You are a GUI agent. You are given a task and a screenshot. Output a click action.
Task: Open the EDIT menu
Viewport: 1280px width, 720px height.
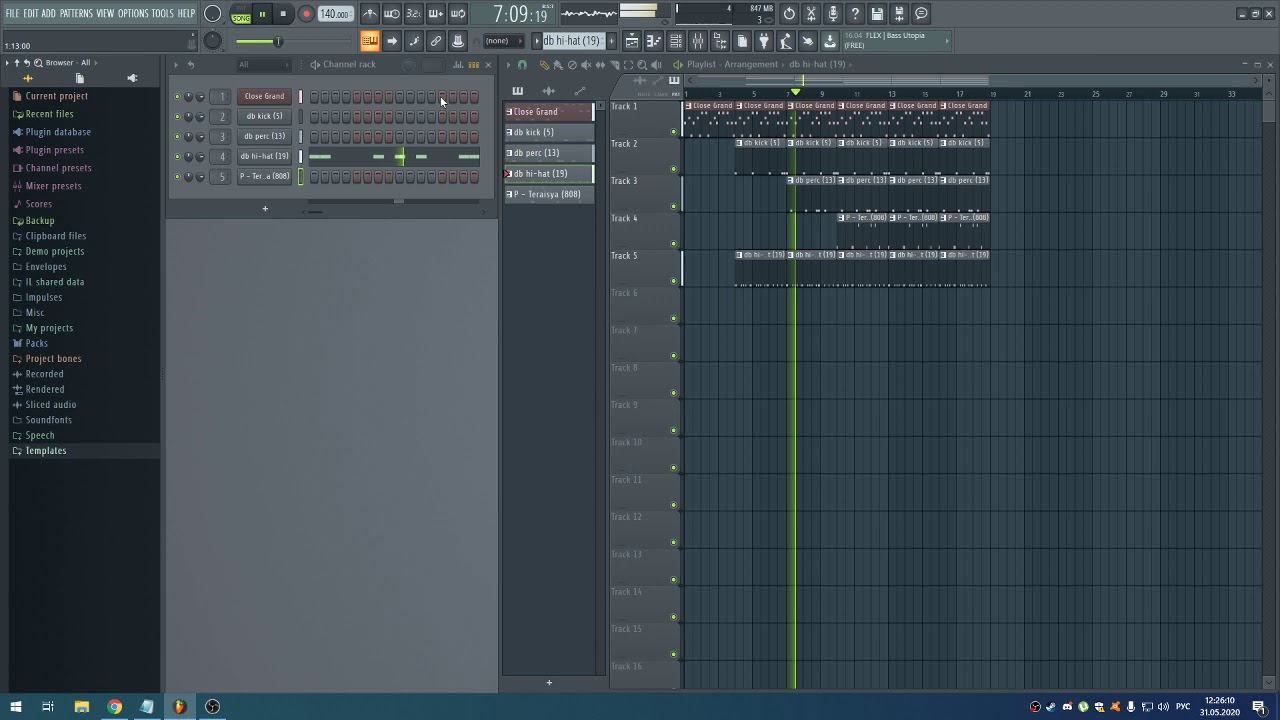coord(31,13)
